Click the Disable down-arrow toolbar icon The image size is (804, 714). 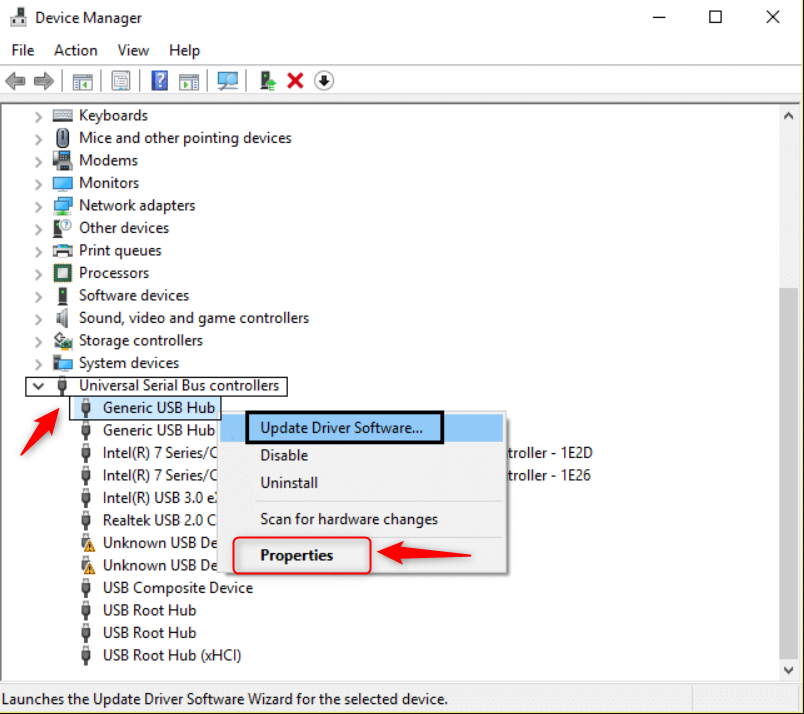324,80
